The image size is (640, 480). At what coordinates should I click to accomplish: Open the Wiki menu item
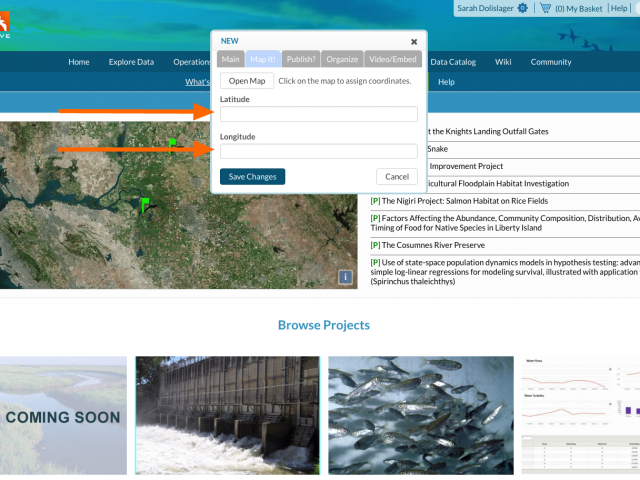[503, 62]
